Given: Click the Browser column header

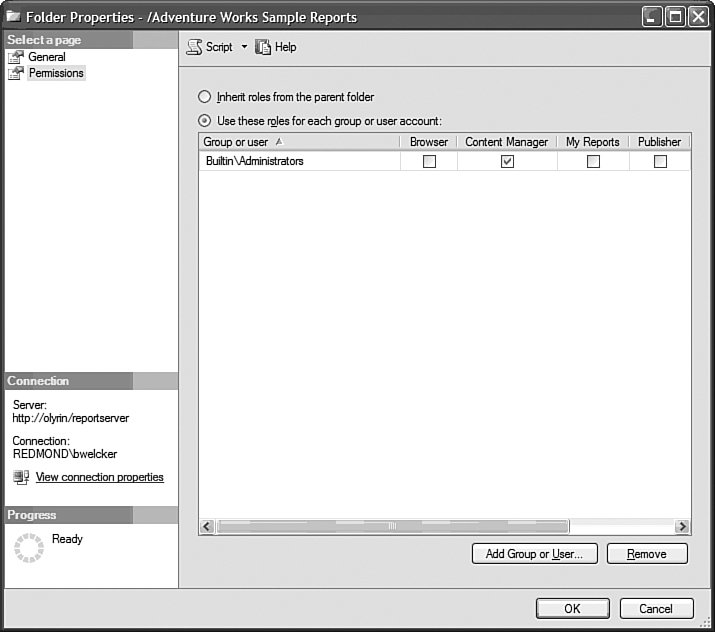Looking at the screenshot, I should point(429,142).
